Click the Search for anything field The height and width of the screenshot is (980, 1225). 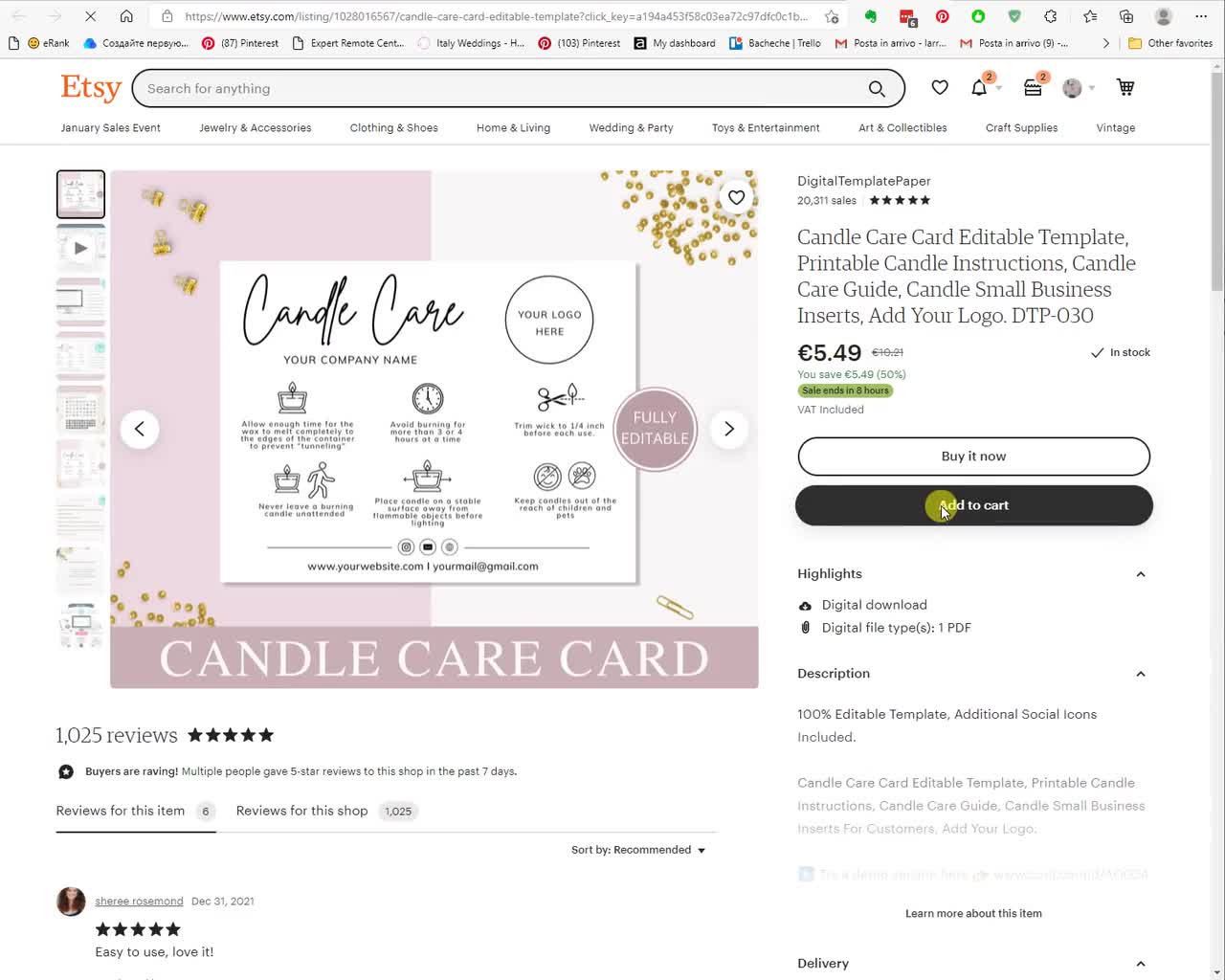coord(498,89)
